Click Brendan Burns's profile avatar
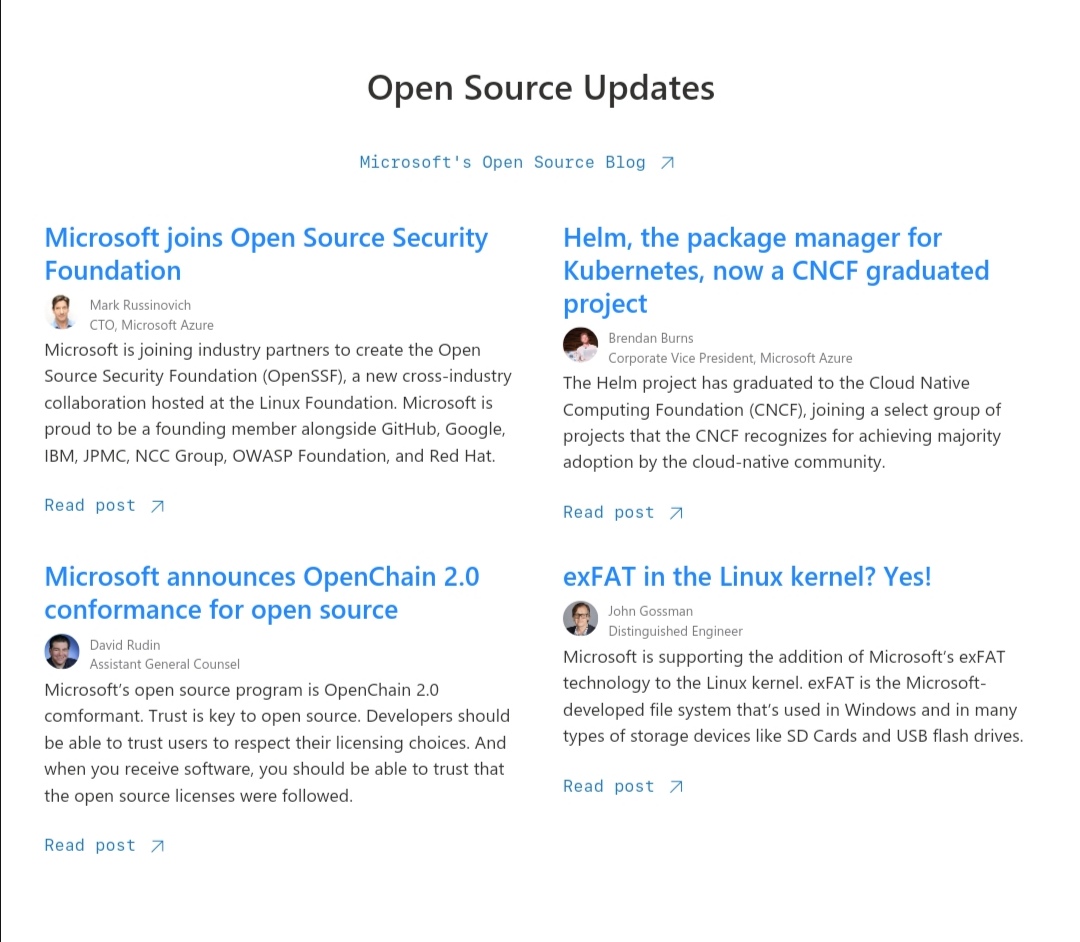Screen dimensions: 1080x942 [580, 345]
